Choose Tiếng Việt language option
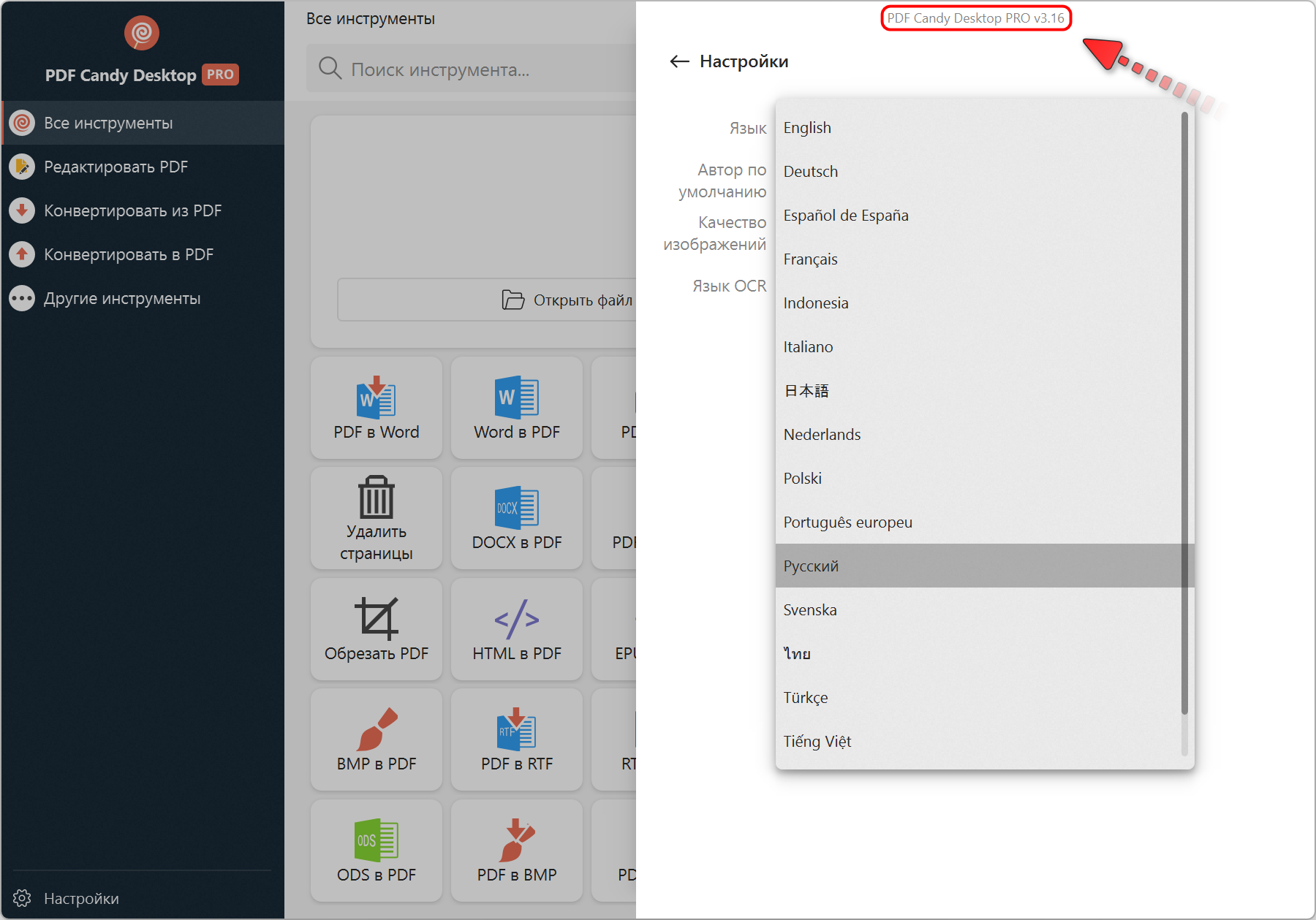The height and width of the screenshot is (920, 1316). 978,741
